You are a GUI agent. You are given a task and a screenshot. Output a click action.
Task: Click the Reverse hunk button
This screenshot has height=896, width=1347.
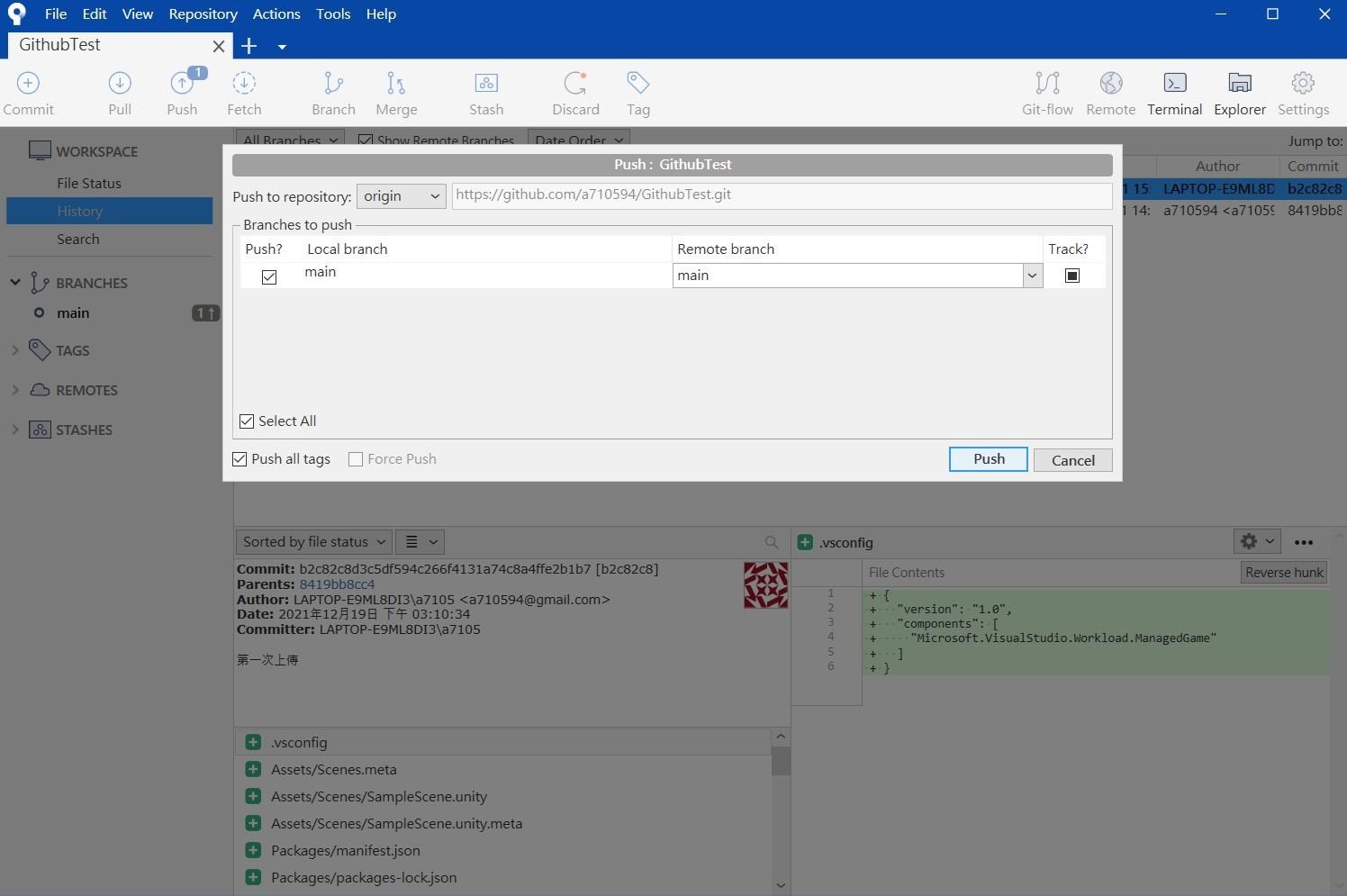click(x=1284, y=573)
